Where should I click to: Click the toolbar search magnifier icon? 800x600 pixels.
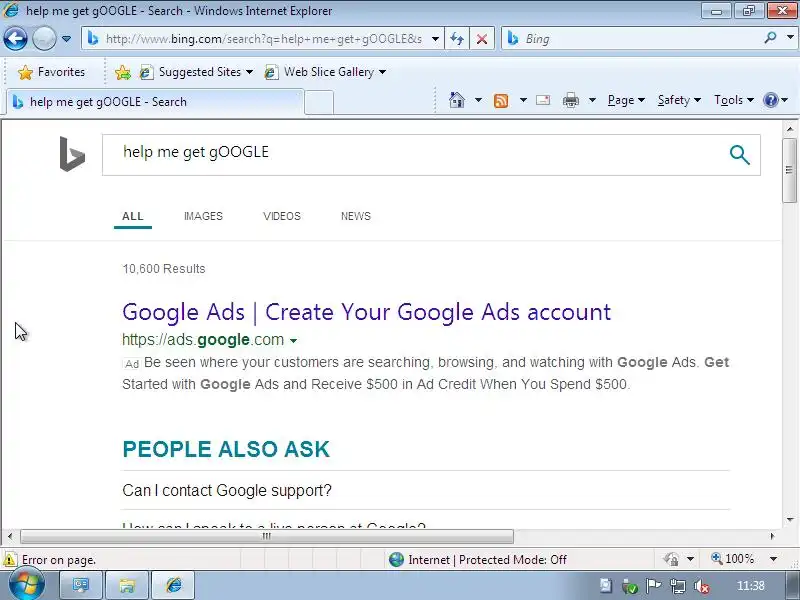770,38
